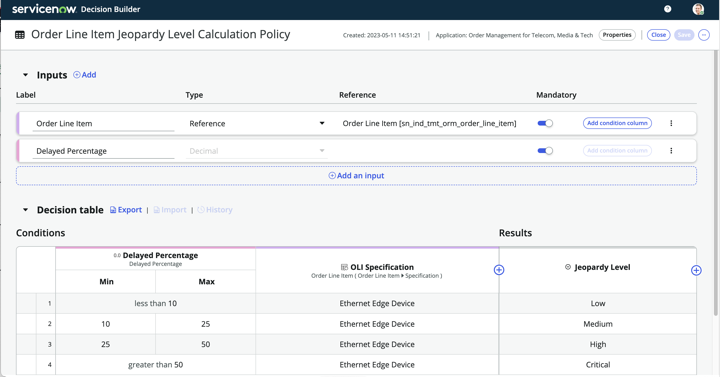
Task: Add condition column for Order Line Item
Action: coord(617,123)
